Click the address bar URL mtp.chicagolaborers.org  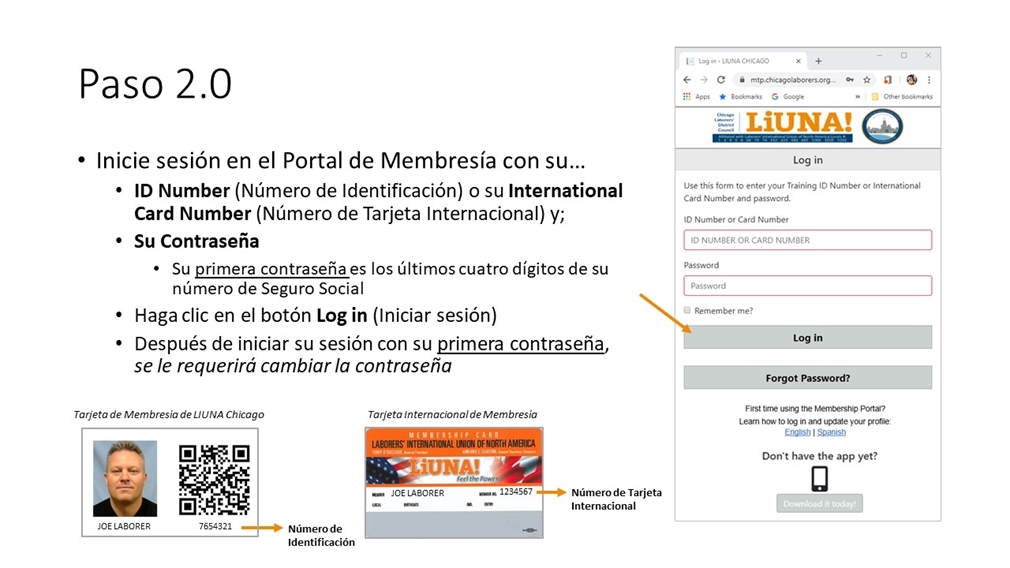pyautogui.click(x=792, y=80)
